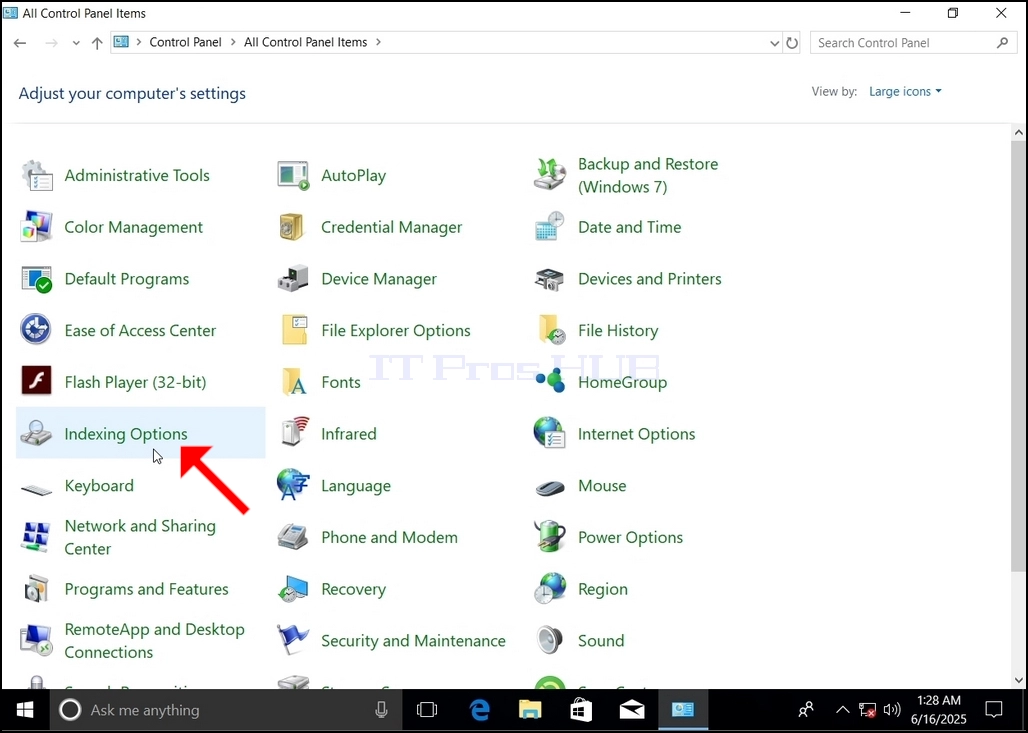Open the File History icon
The image size is (1028, 733).
point(550,330)
